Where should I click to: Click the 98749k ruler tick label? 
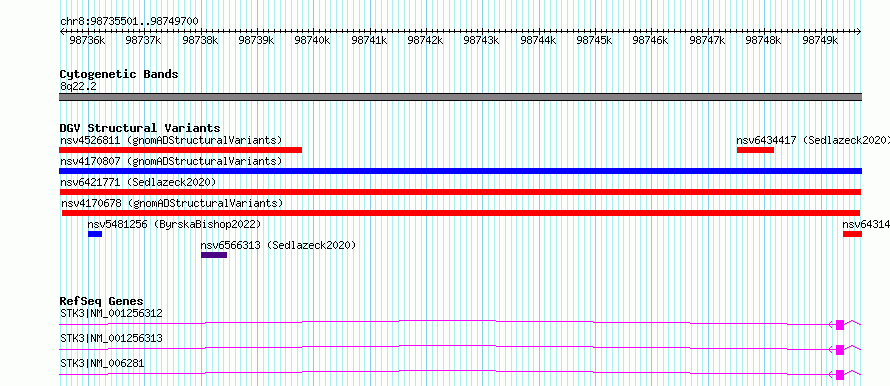(820, 40)
